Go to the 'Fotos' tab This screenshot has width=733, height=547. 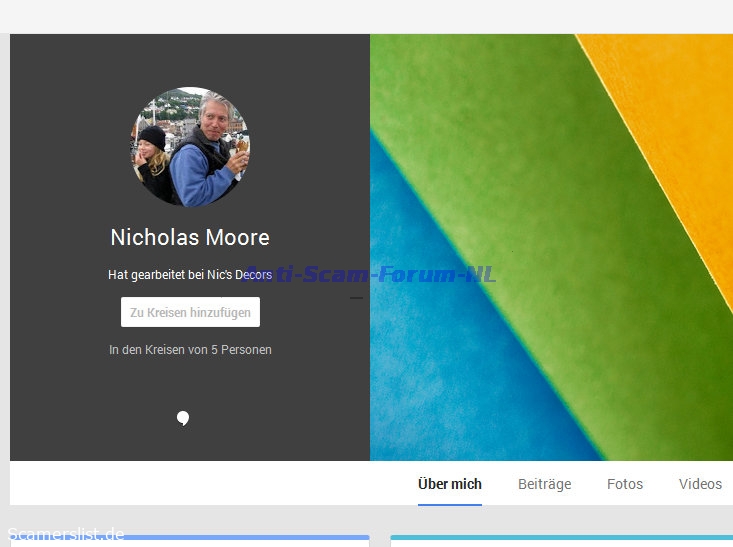point(625,484)
